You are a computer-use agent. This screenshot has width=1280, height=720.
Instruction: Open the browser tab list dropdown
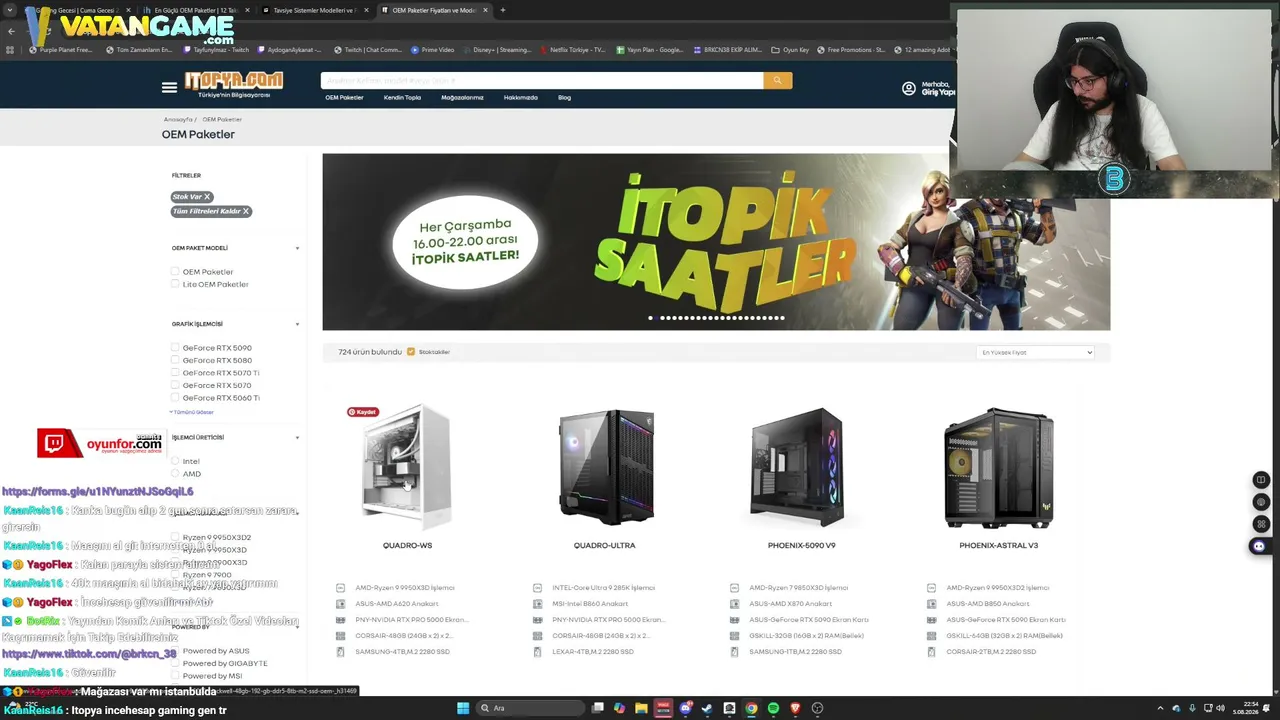pos(11,10)
